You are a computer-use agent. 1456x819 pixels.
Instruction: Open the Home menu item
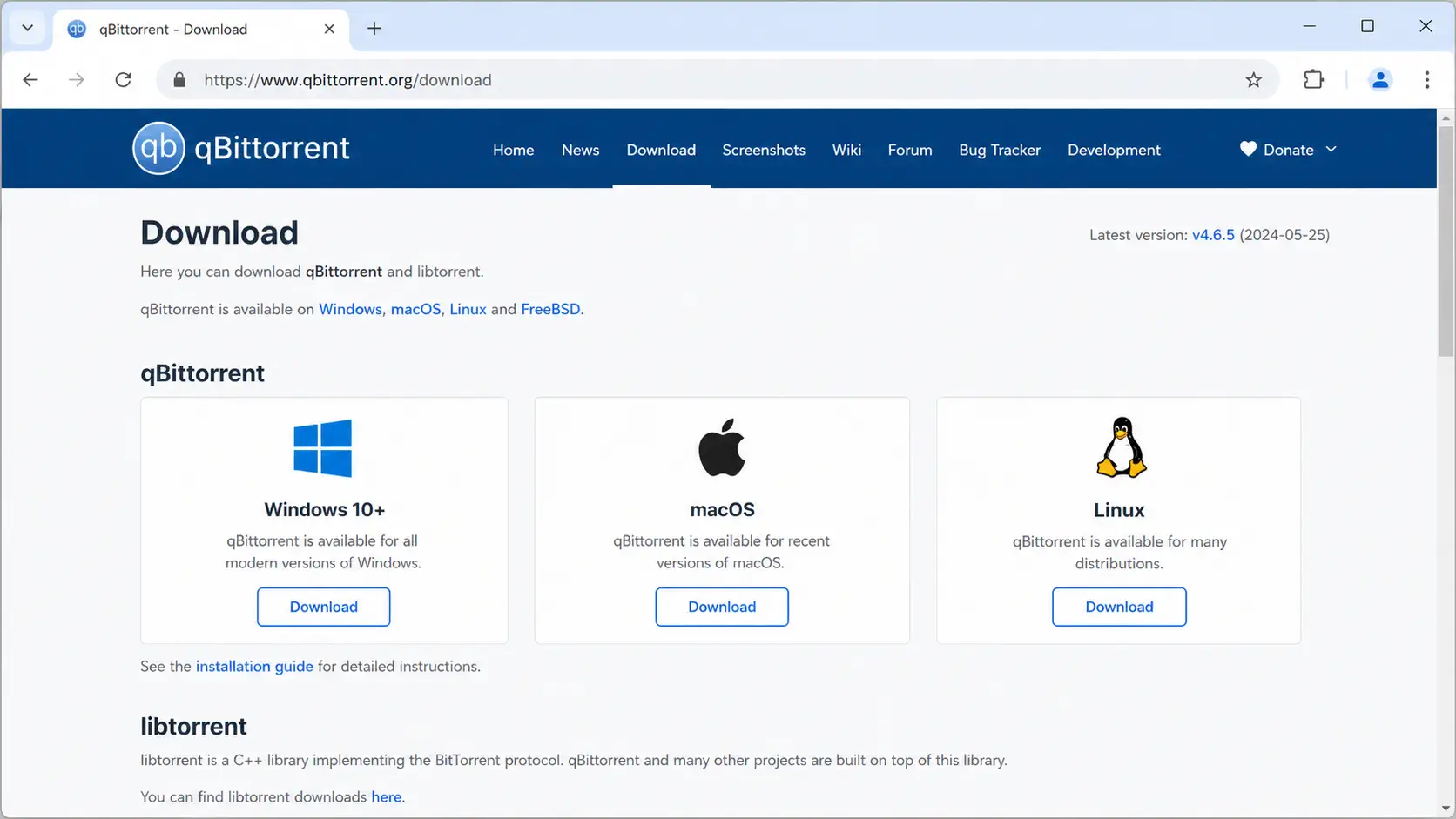pos(514,150)
